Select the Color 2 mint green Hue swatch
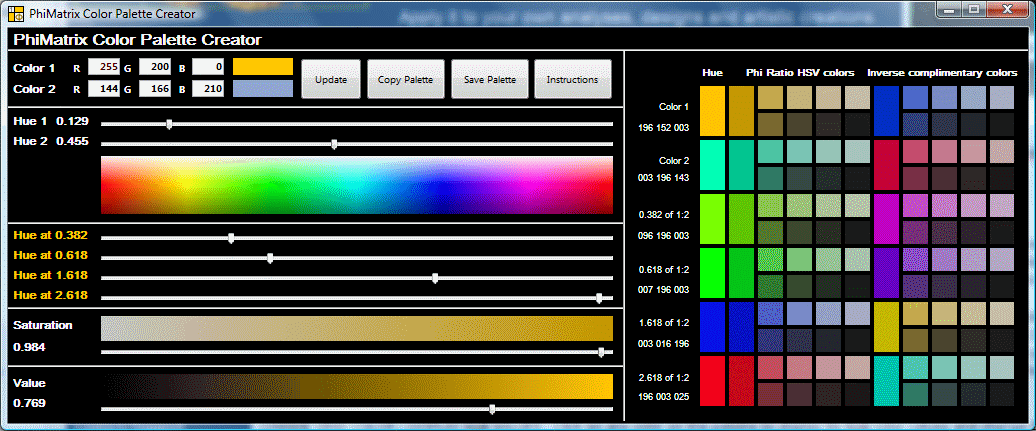This screenshot has height=431, width=1036. click(713, 165)
